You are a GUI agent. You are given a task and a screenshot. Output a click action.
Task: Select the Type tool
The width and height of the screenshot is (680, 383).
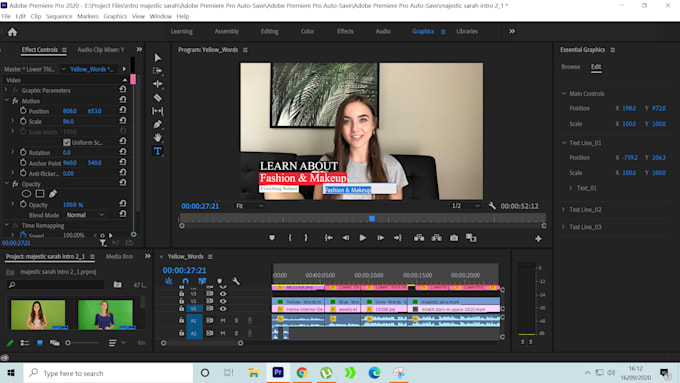157,151
